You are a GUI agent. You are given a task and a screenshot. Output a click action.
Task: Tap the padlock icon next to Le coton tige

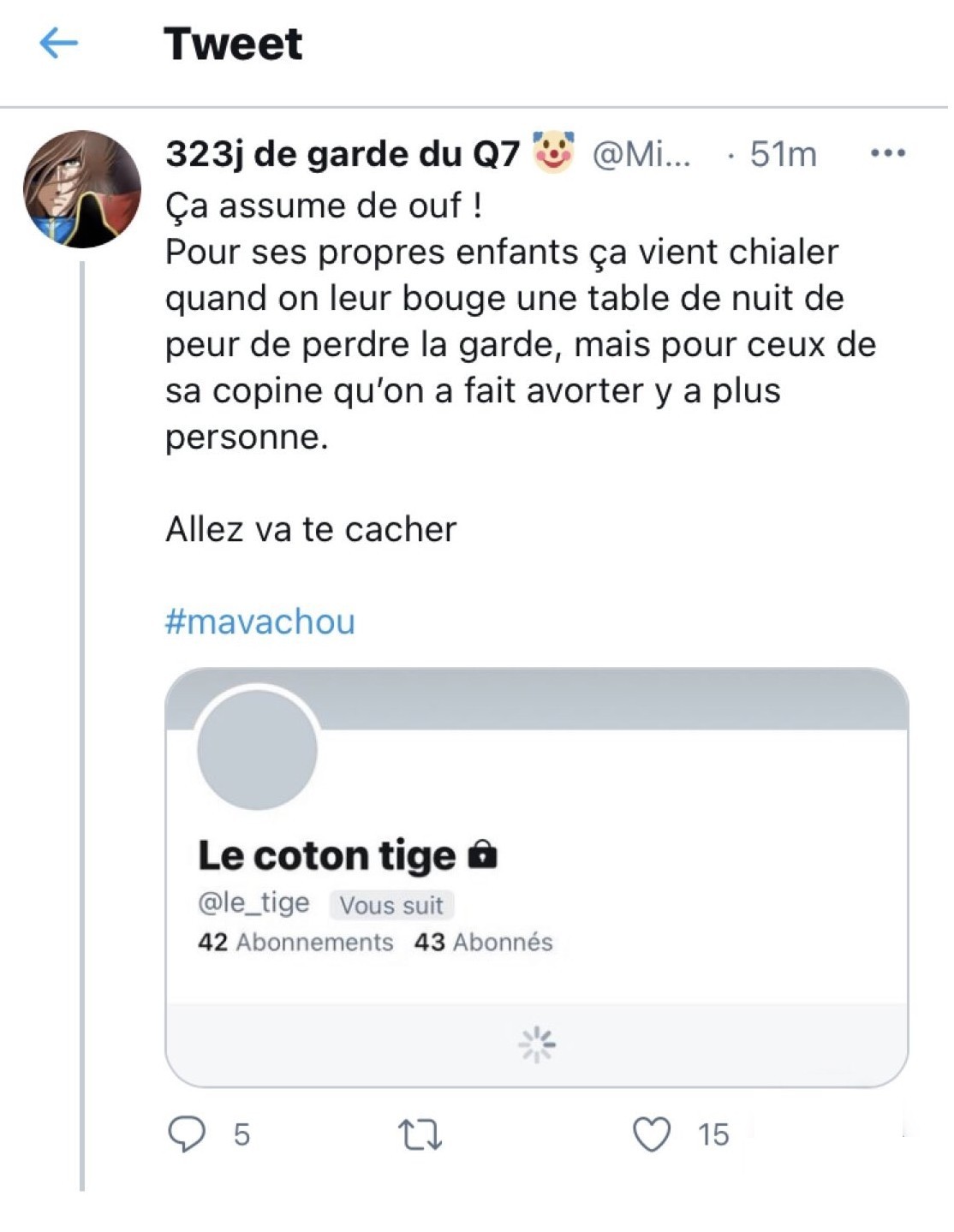tap(483, 854)
